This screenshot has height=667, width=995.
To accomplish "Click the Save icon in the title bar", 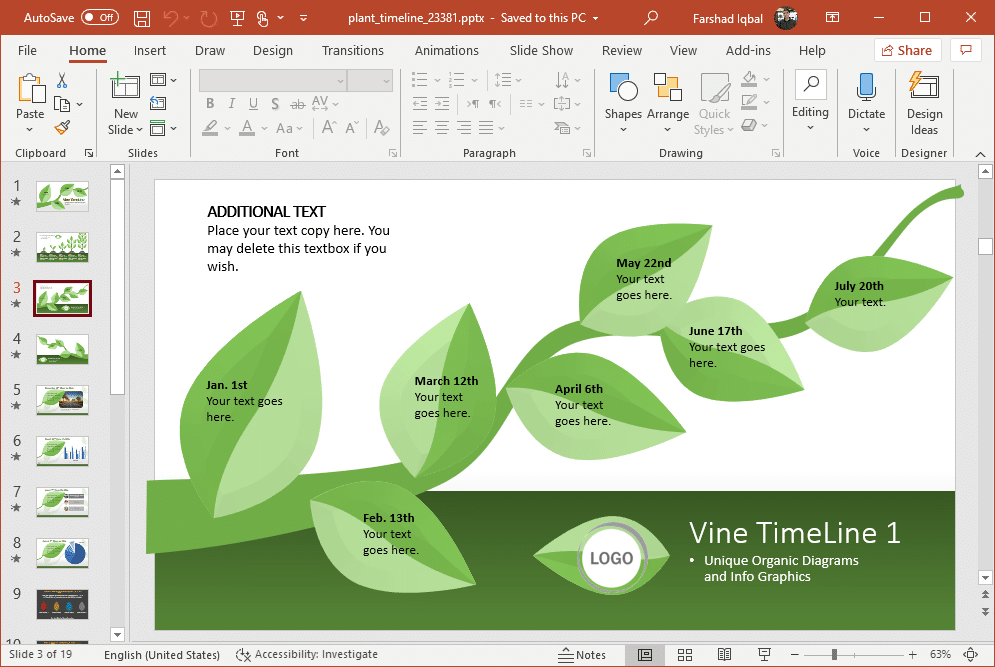I will 142,18.
